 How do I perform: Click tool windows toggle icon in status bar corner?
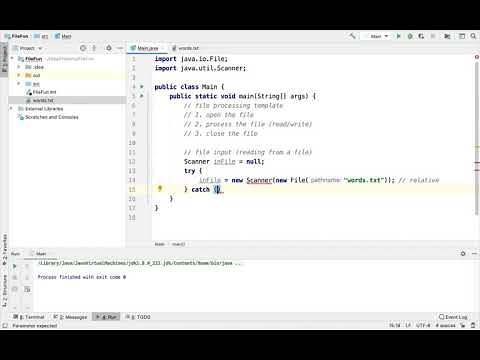[5, 326]
